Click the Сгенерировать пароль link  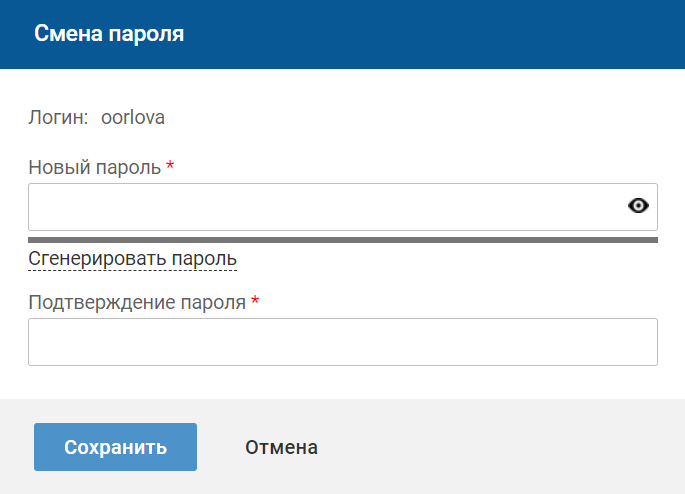(x=132, y=259)
